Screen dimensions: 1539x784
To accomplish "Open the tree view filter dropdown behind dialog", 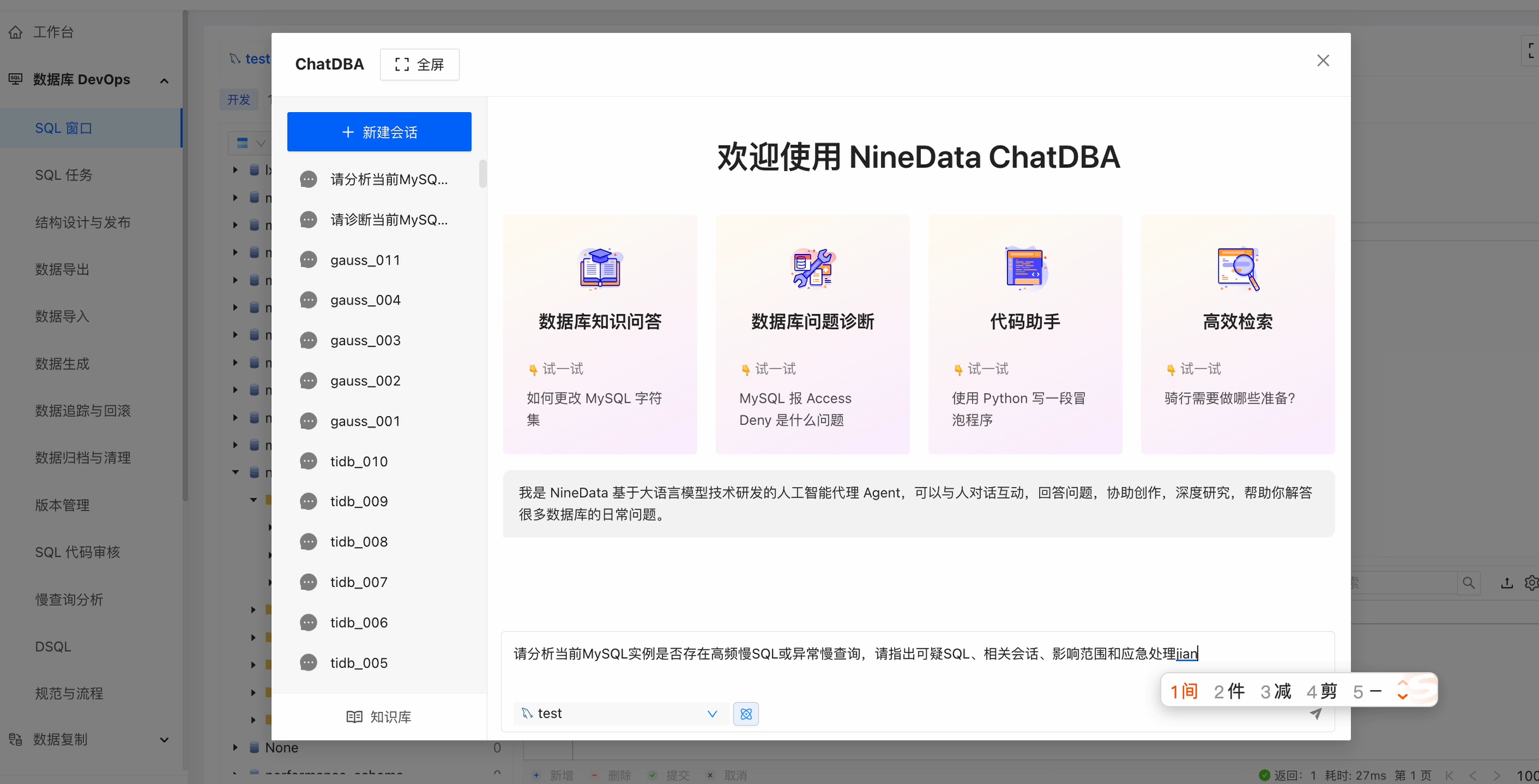I will [x=250, y=143].
